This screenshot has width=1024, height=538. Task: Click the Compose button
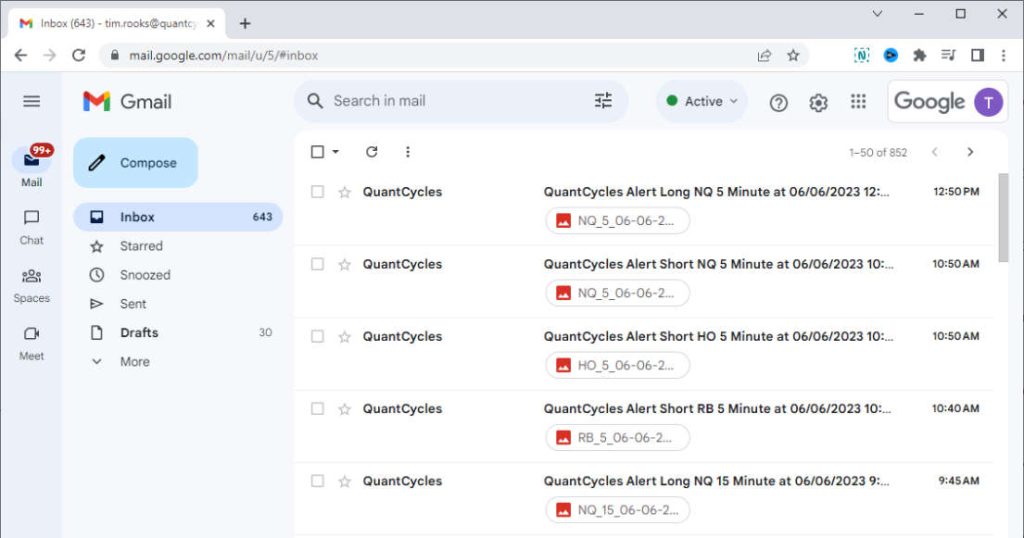pos(136,163)
